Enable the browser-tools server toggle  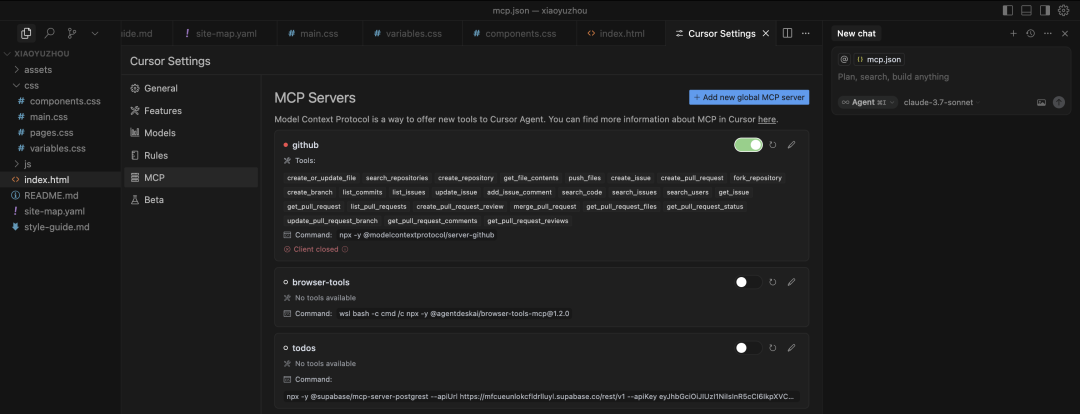click(749, 282)
